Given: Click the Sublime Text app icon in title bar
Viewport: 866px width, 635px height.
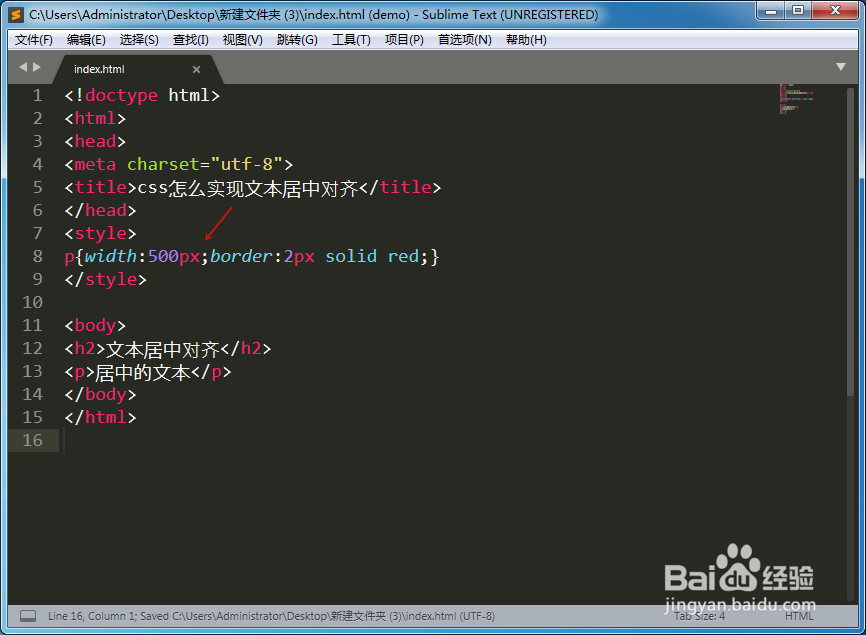Looking at the screenshot, I should (17, 14).
